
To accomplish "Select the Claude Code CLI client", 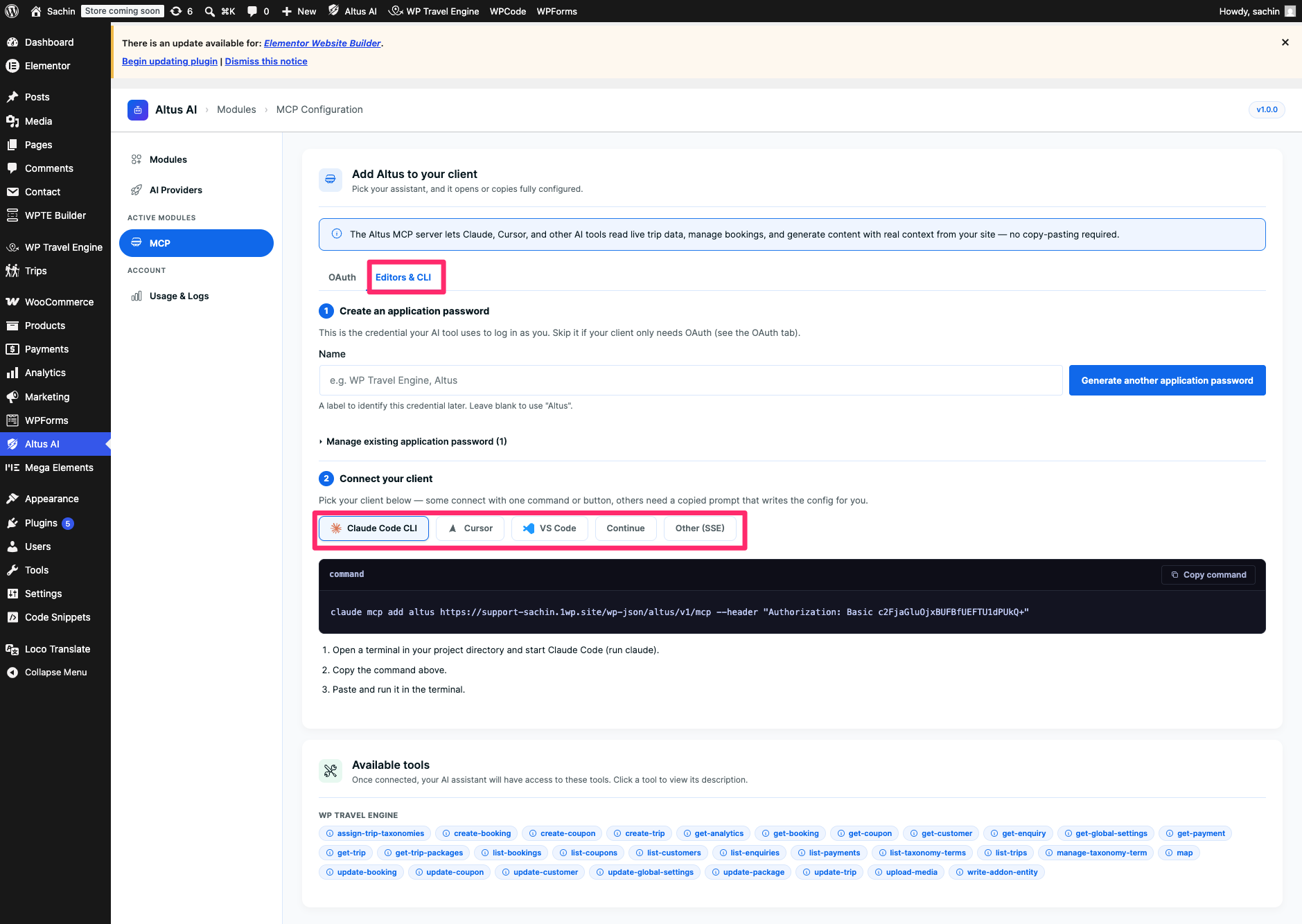I will click(x=373, y=528).
